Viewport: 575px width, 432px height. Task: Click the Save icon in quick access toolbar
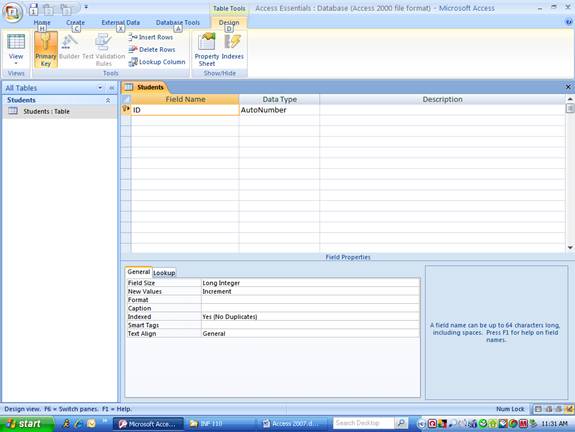(x=33, y=9)
